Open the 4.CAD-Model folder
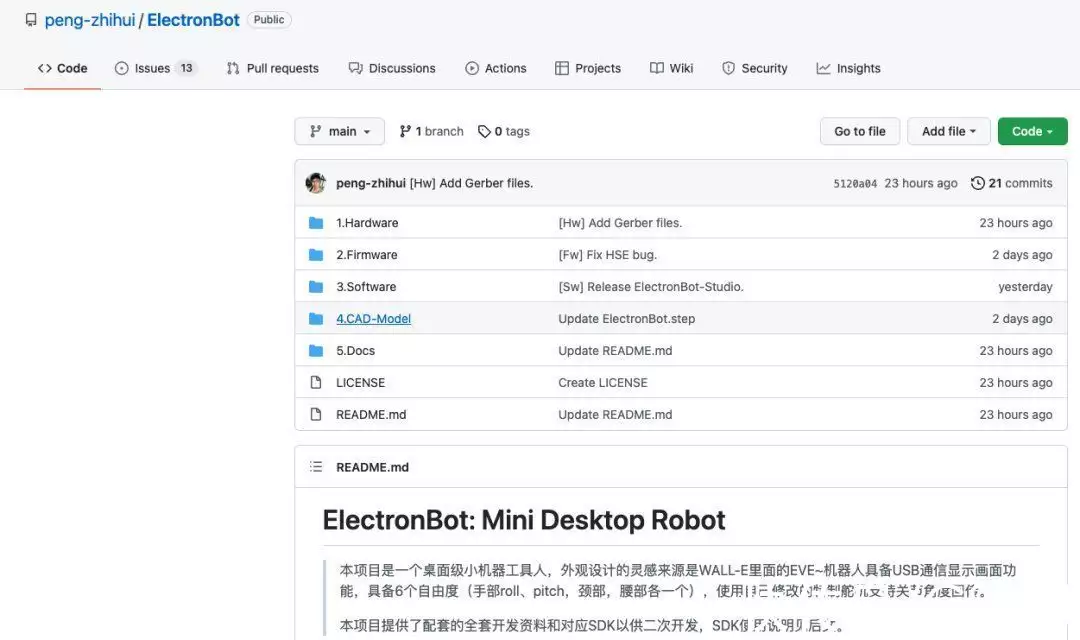The width and height of the screenshot is (1080, 640). [x=373, y=318]
